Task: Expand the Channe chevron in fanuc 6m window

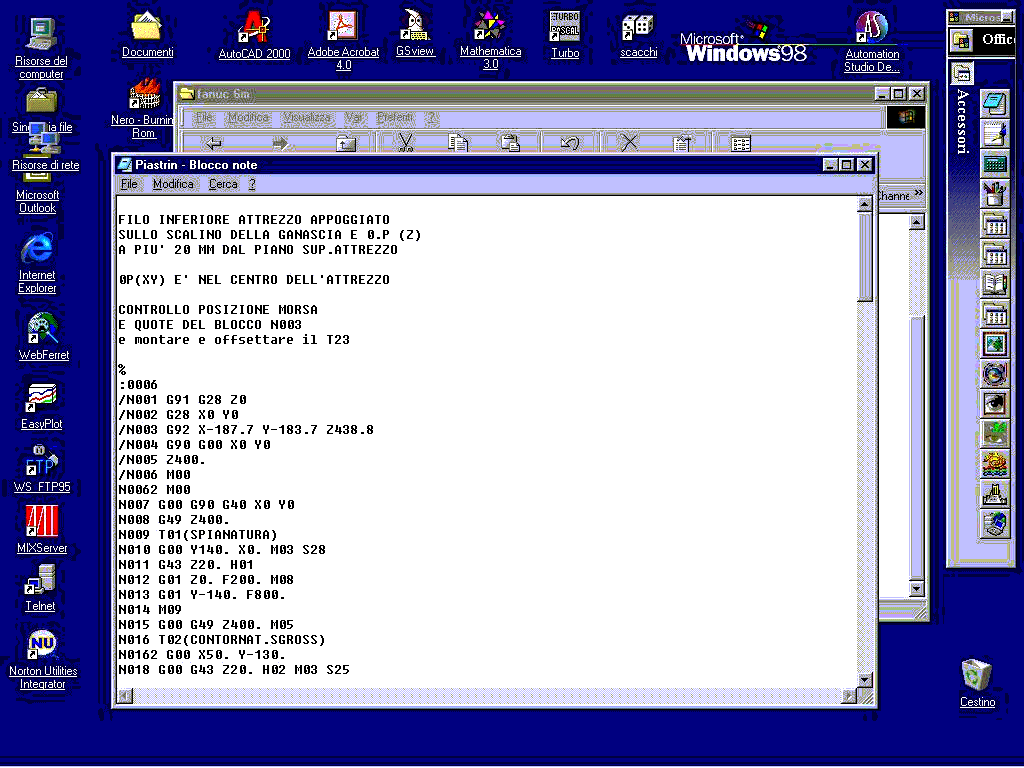Action: click(920, 193)
